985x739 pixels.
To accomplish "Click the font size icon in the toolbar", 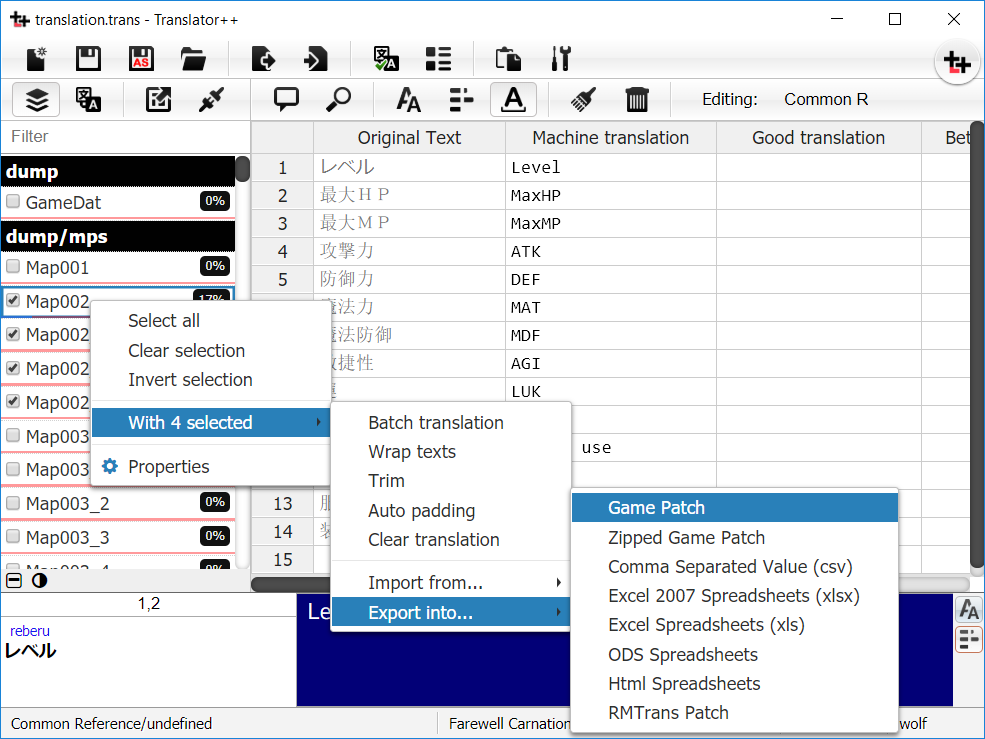I will tap(408, 100).
